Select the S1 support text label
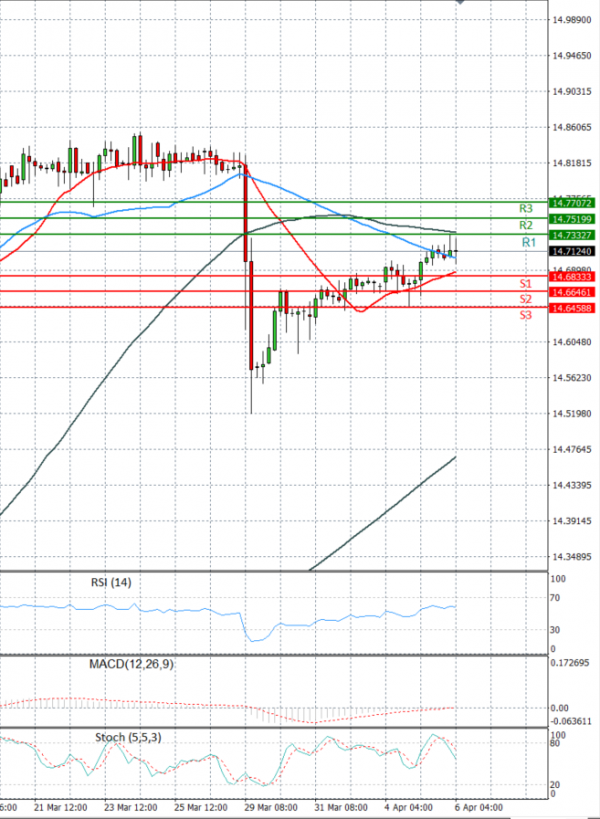The width and height of the screenshot is (600, 819). coord(525,284)
